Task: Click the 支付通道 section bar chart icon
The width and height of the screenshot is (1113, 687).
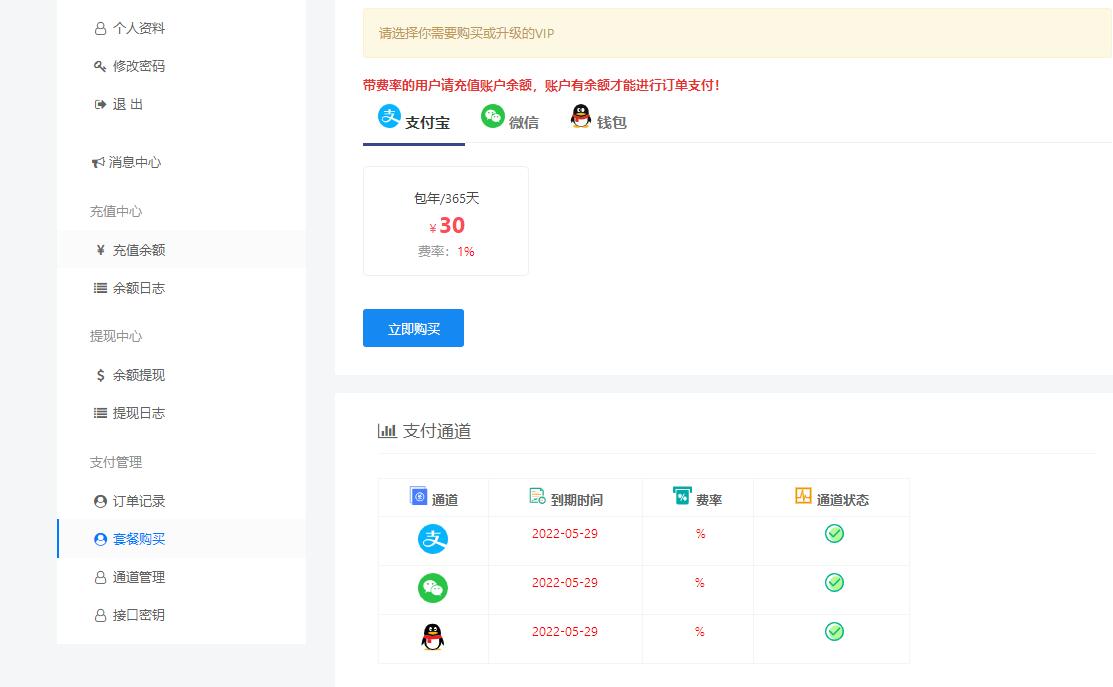Action: pos(388,430)
